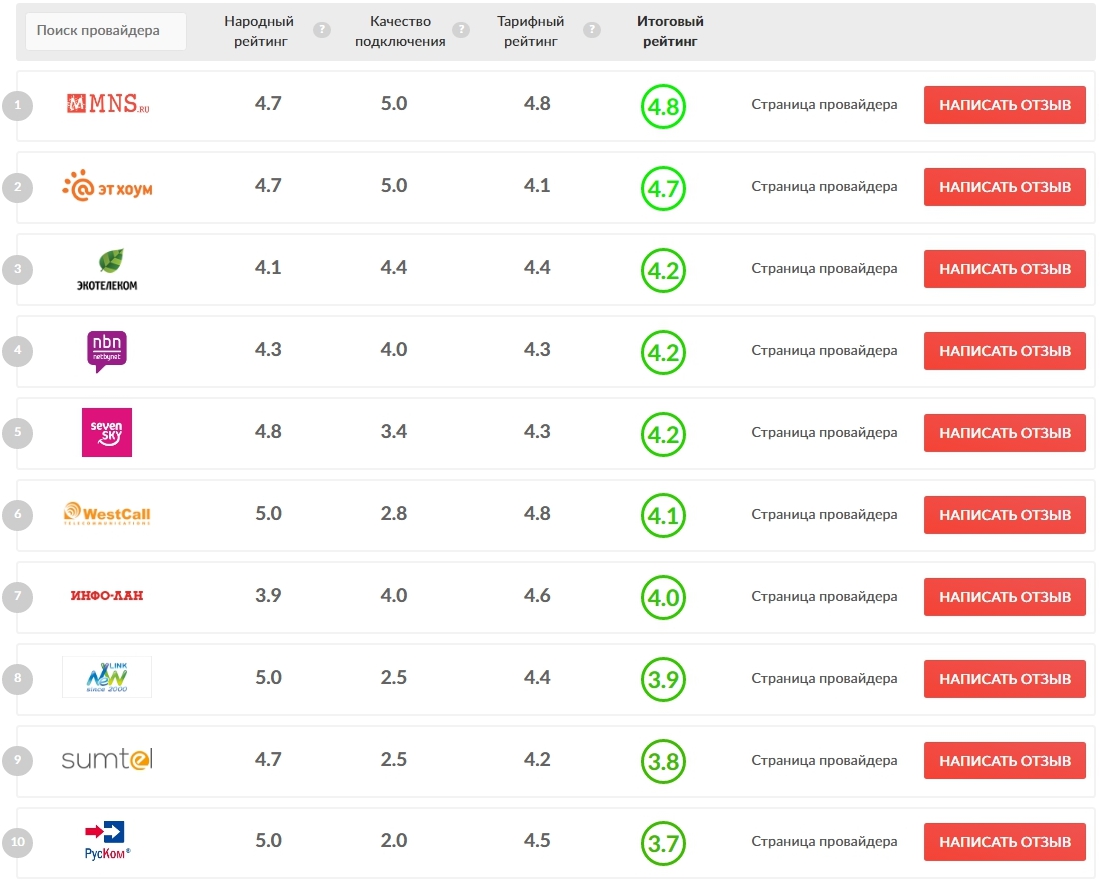Screen dimensions: 1100x881
Task: Select the Инфо-Лан logo
Action: pyautogui.click(x=107, y=596)
